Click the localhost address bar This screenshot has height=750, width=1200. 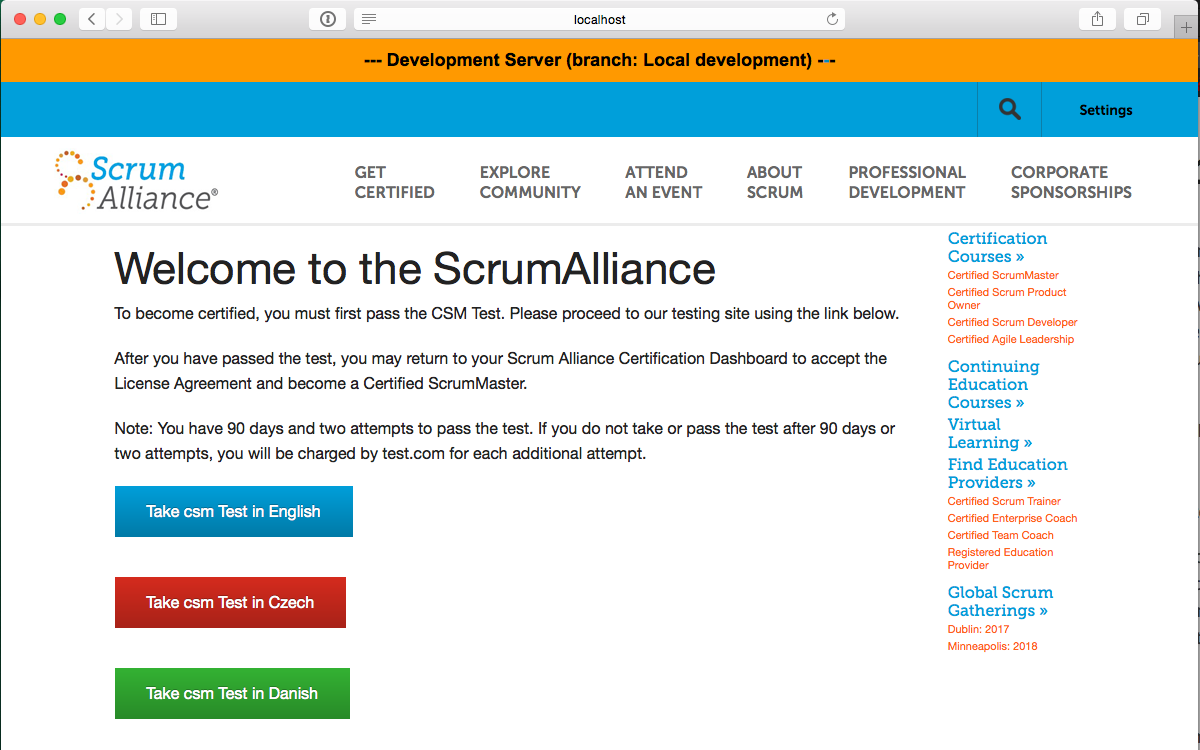(599, 19)
